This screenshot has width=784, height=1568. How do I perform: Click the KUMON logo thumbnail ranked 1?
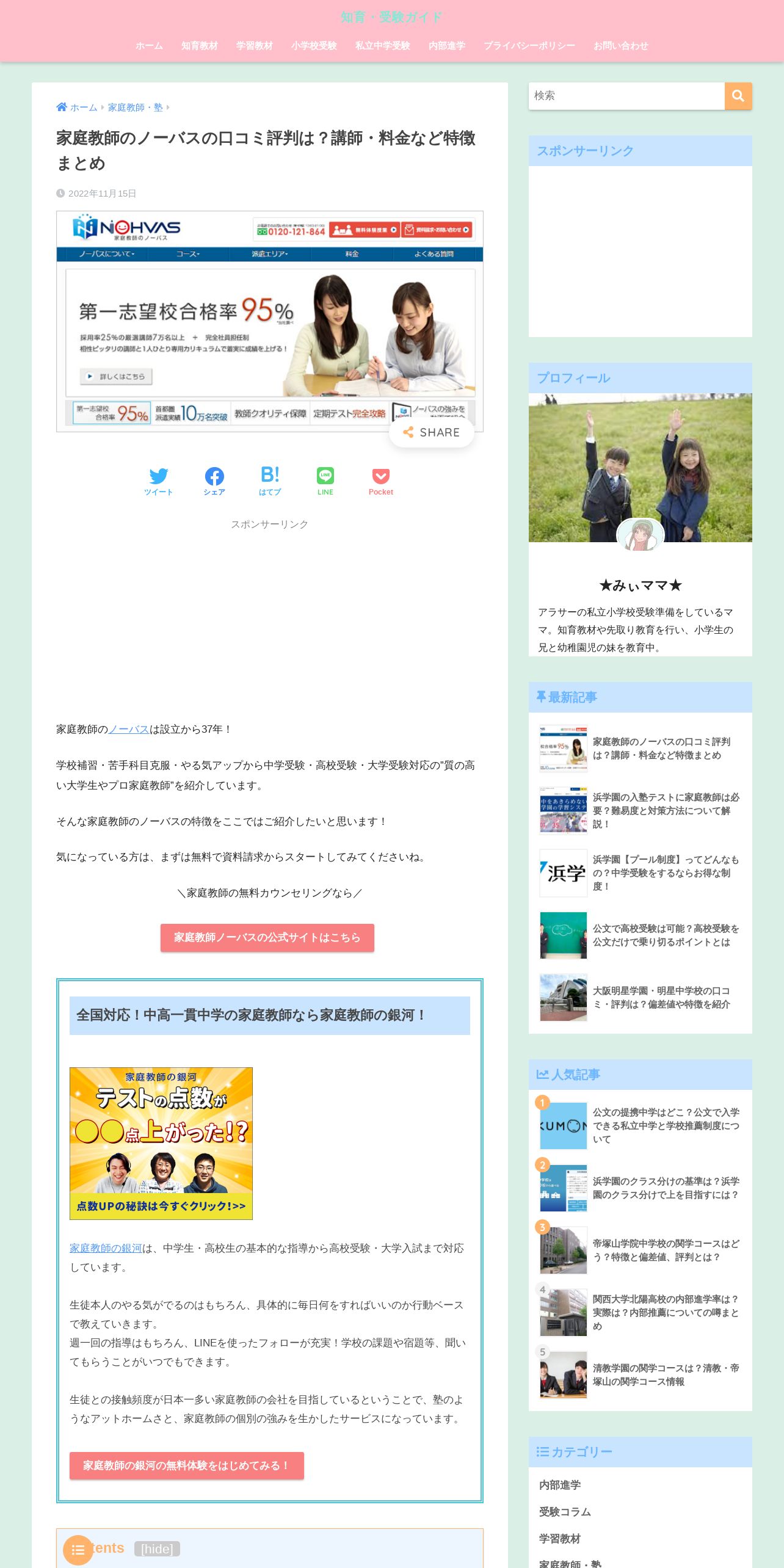point(564,1126)
